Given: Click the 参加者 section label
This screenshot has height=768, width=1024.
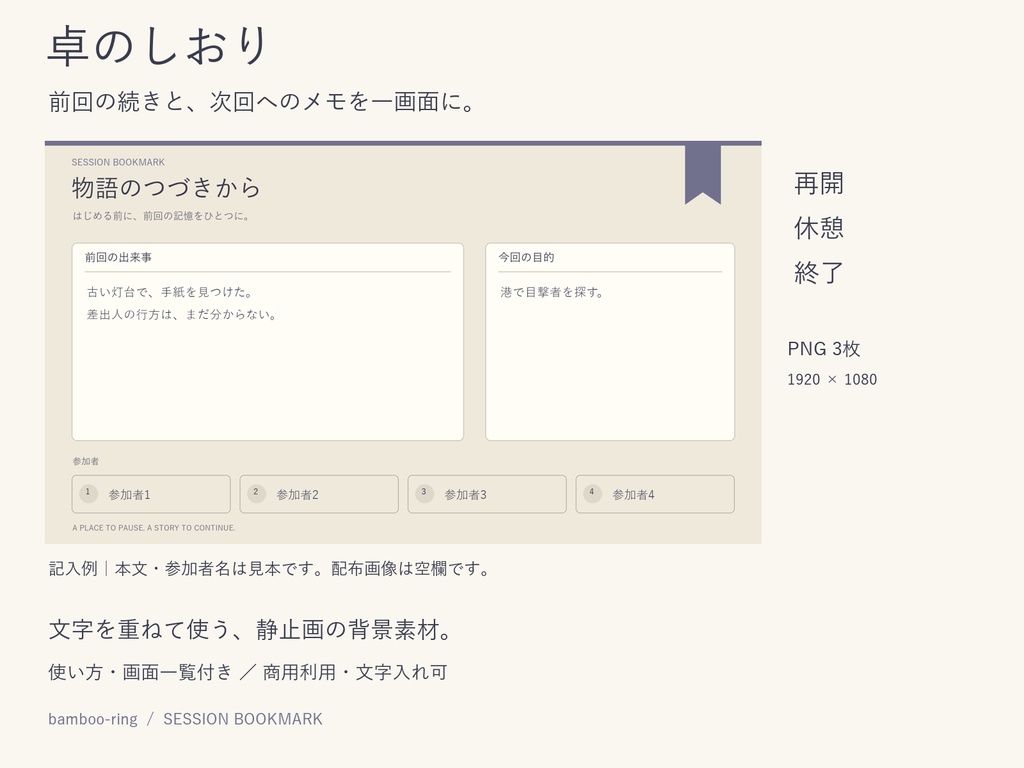Looking at the screenshot, I should pyautogui.click(x=86, y=461).
